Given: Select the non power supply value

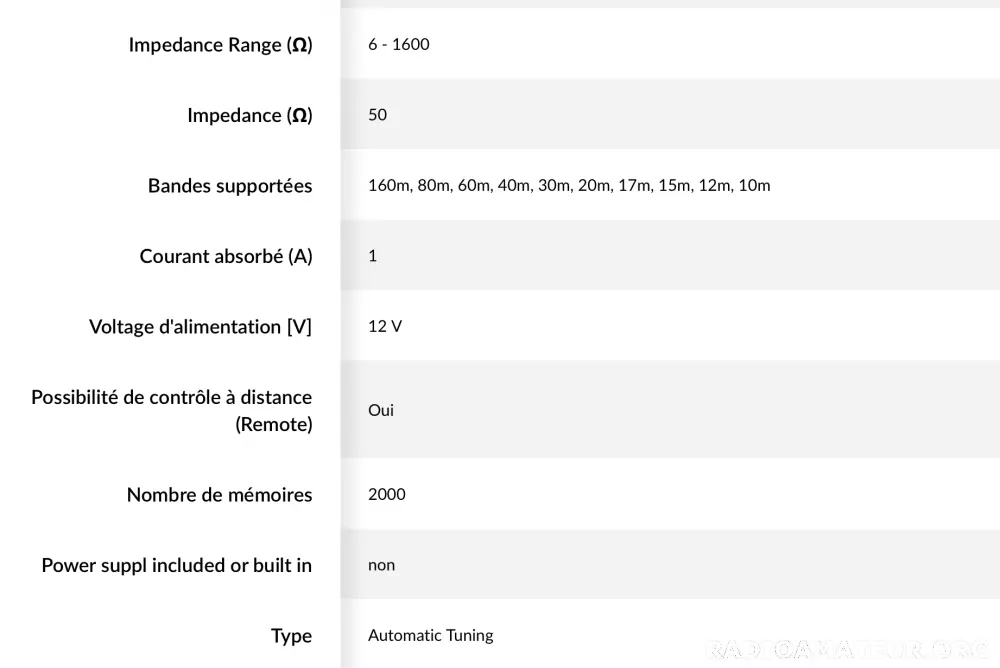Looking at the screenshot, I should point(381,565).
